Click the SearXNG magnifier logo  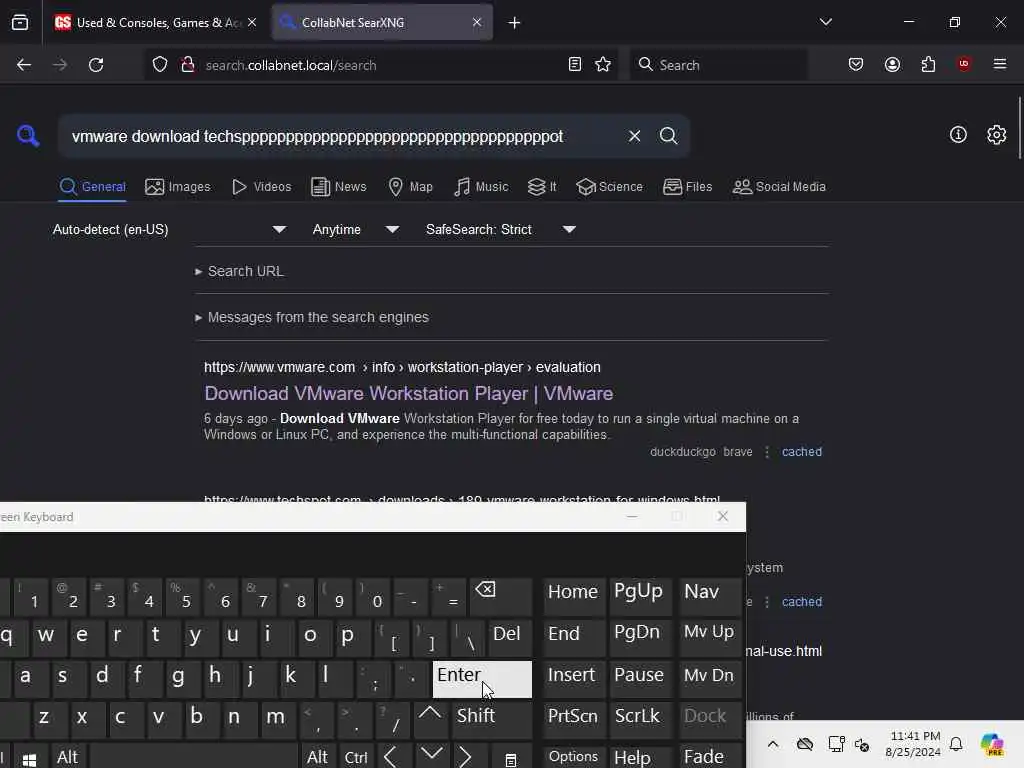click(28, 136)
